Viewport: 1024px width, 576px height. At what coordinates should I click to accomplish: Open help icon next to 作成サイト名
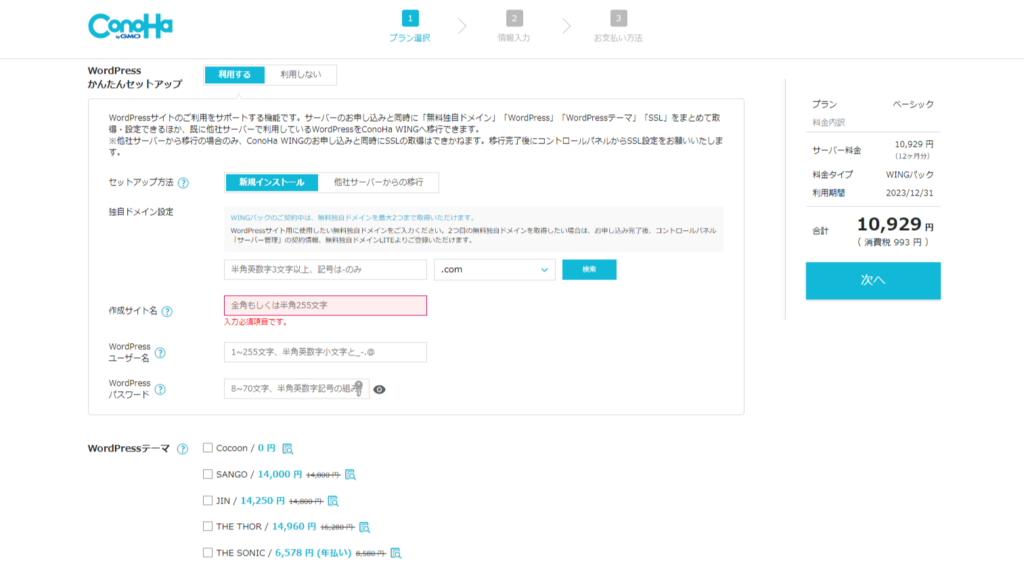pos(167,312)
